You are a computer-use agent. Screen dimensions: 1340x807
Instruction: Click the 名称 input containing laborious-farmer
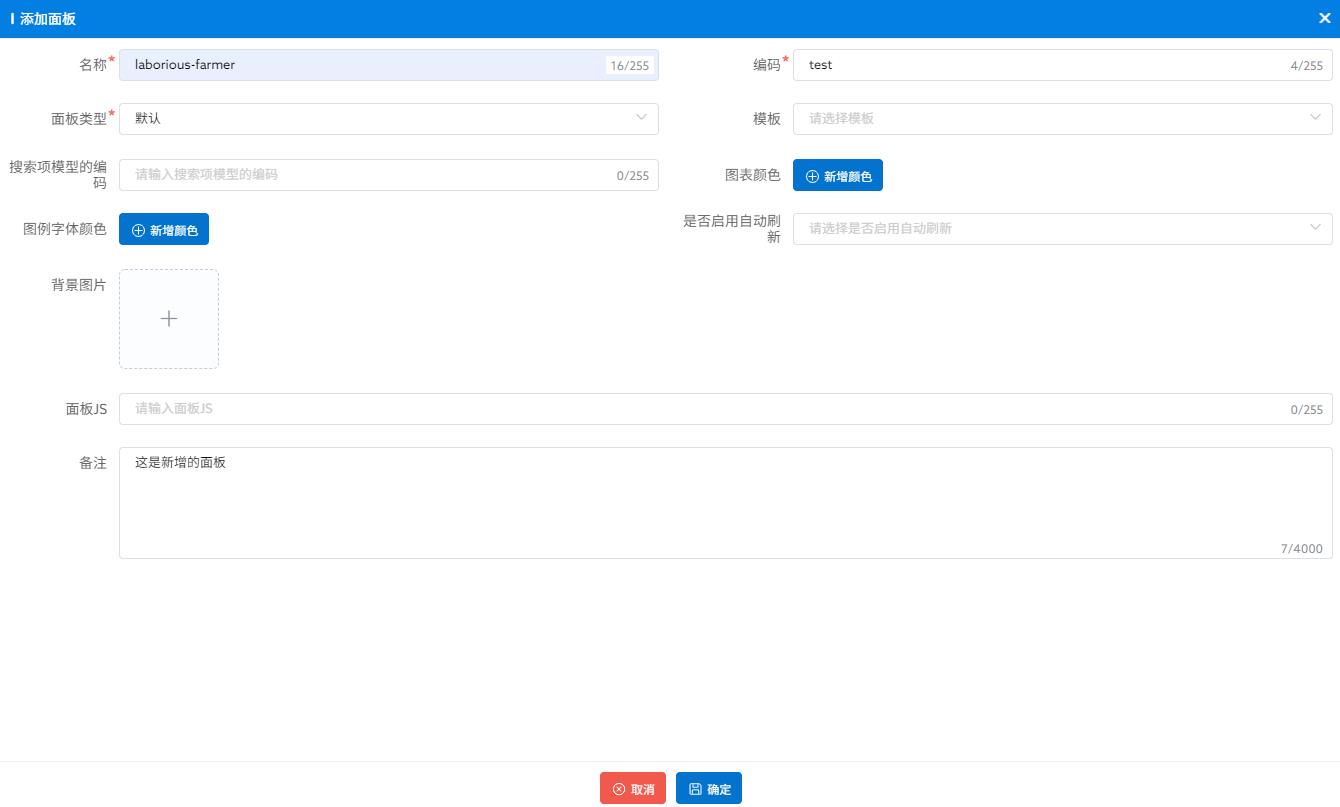pos(388,65)
